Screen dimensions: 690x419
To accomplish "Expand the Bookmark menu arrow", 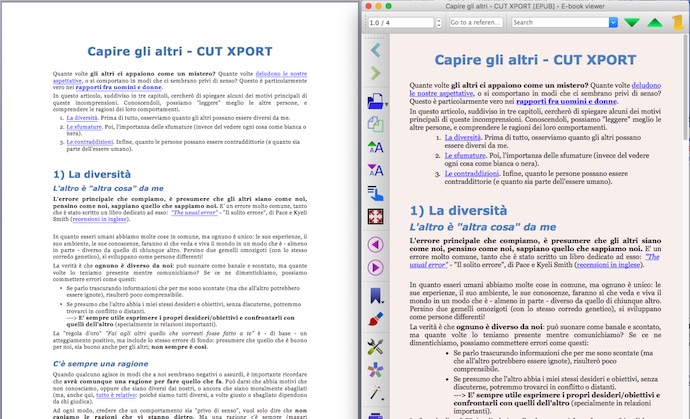I will 383,302.
